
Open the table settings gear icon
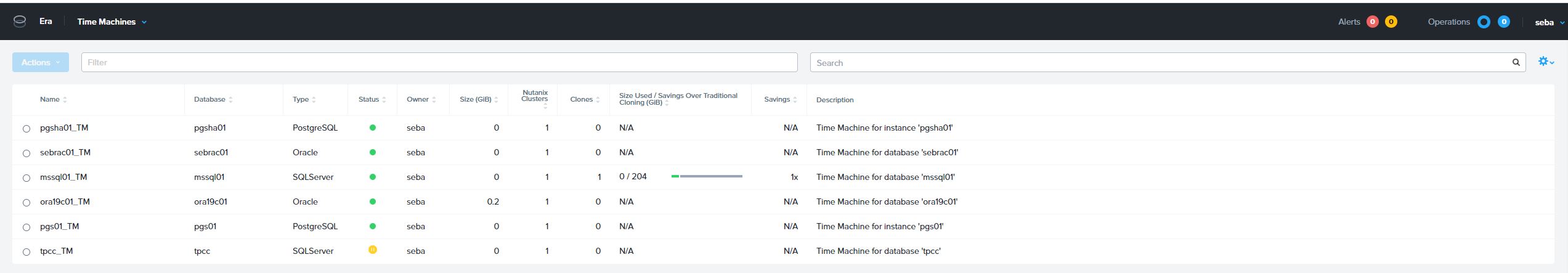pos(1546,61)
